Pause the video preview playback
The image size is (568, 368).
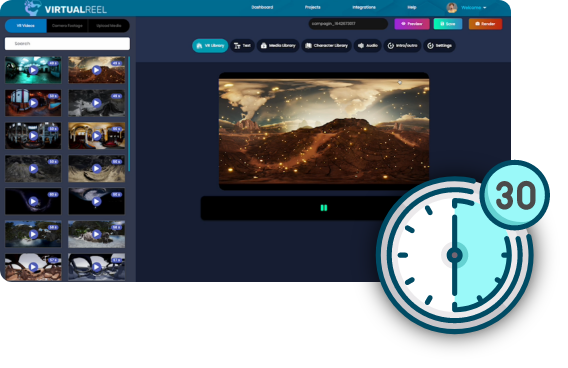[324, 208]
